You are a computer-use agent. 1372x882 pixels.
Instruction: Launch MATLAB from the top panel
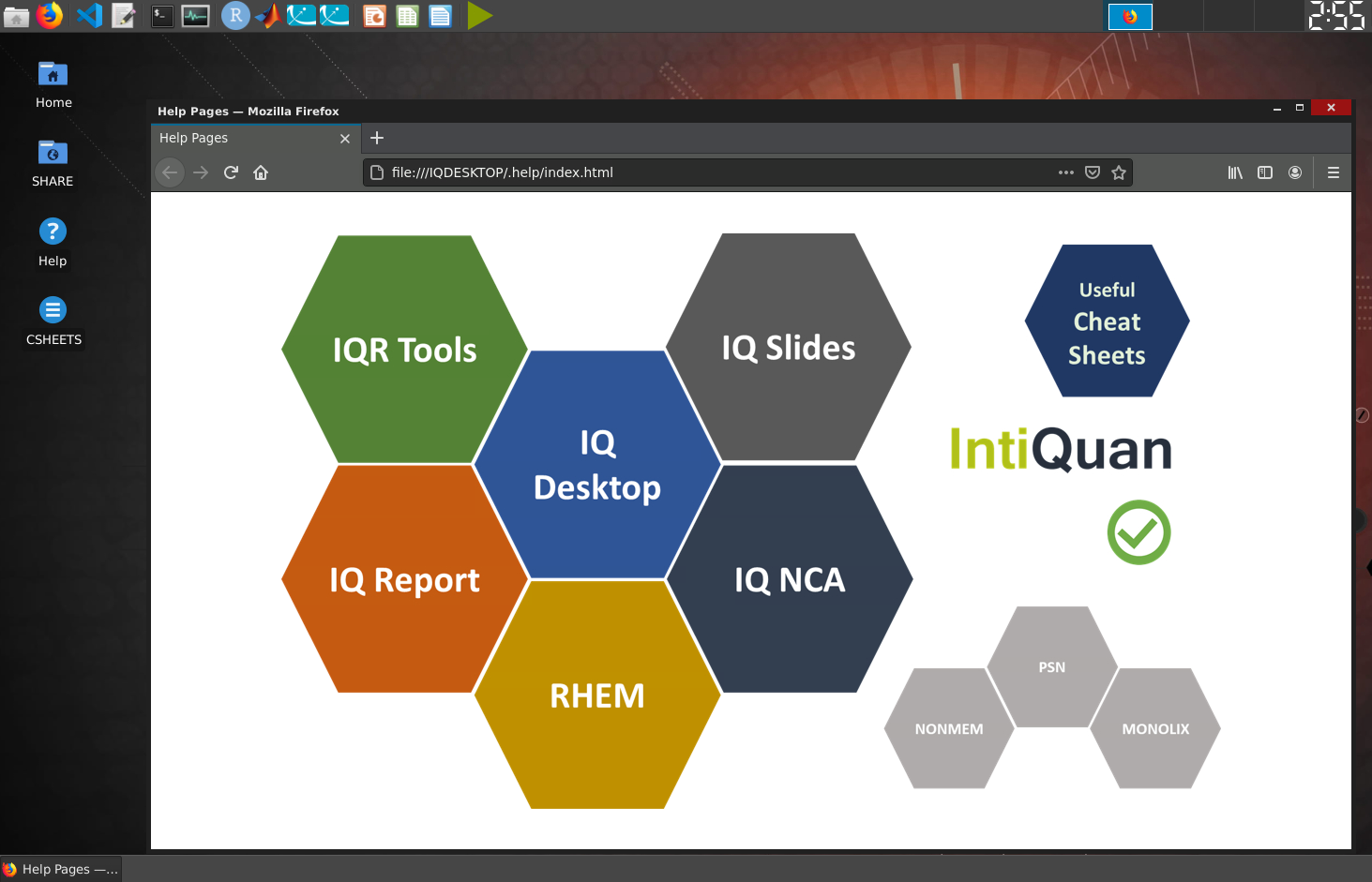[268, 16]
